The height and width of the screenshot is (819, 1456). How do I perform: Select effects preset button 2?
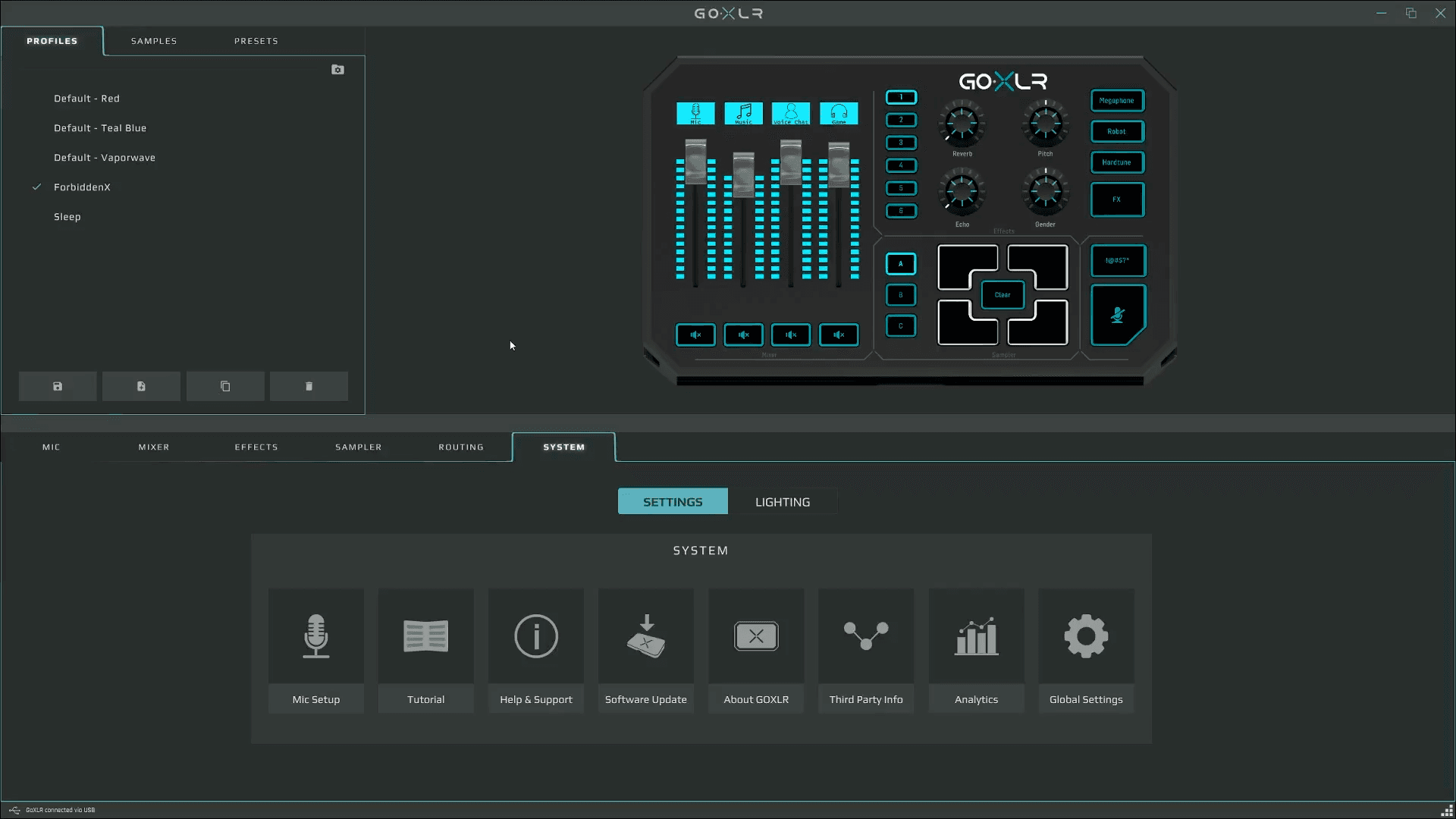(x=901, y=120)
